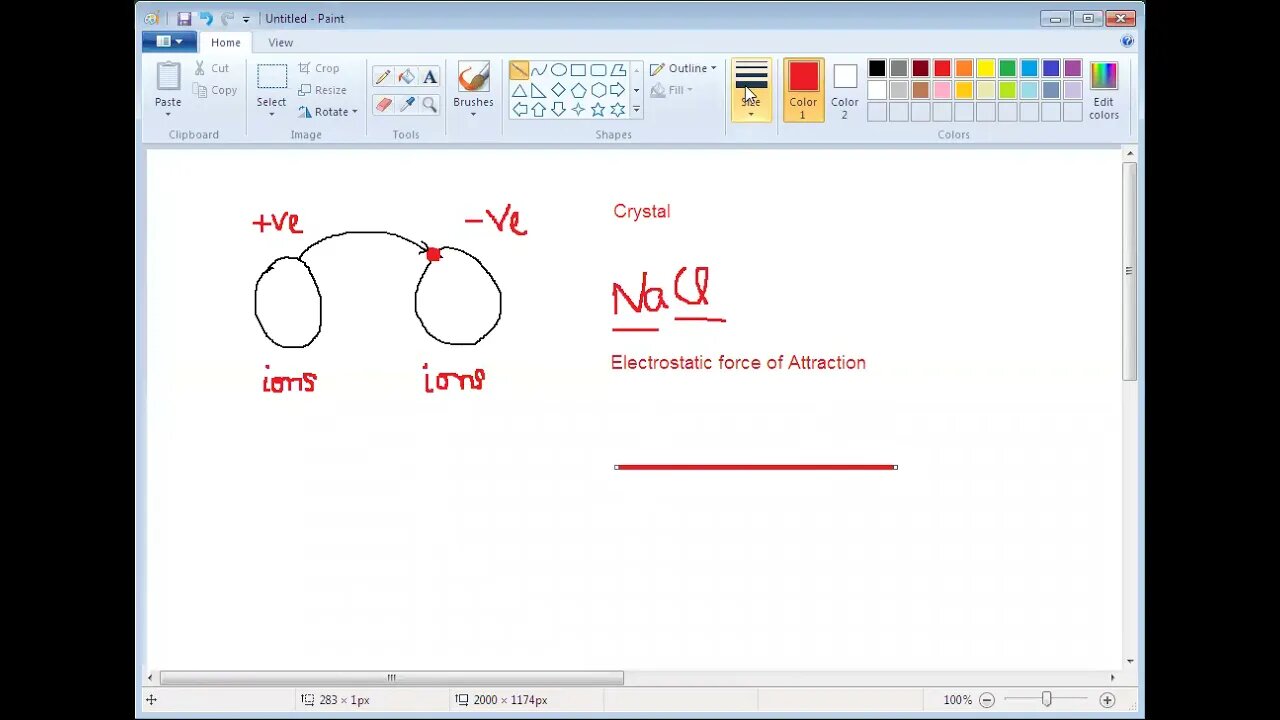
Task: Open the Paste dropdown arrow
Action: pyautogui.click(x=168, y=114)
